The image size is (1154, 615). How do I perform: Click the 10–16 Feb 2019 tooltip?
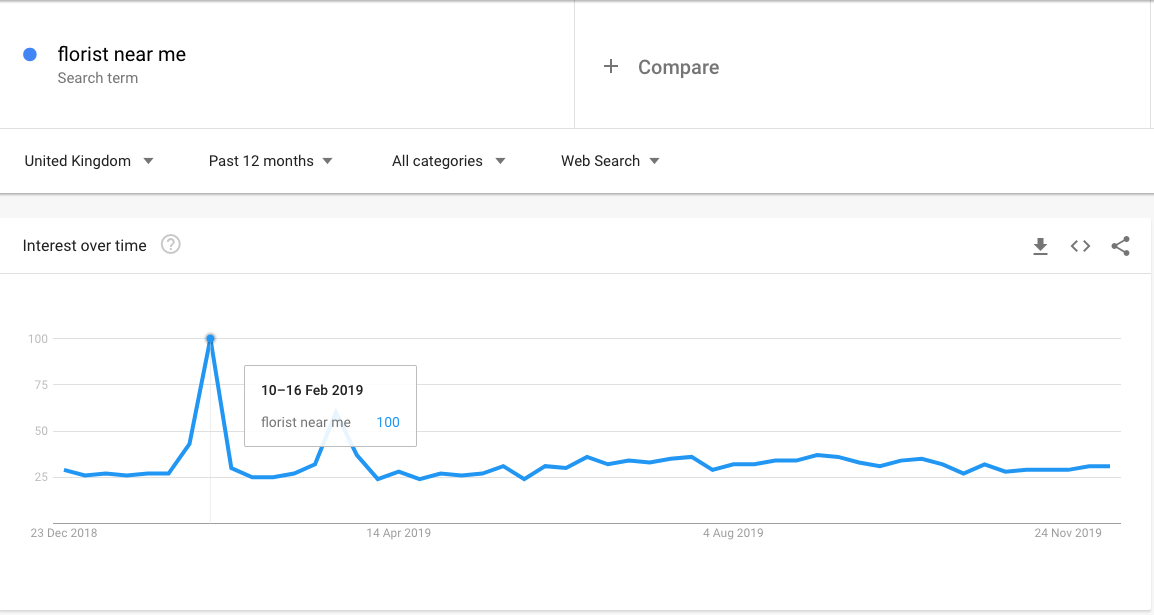click(x=330, y=406)
